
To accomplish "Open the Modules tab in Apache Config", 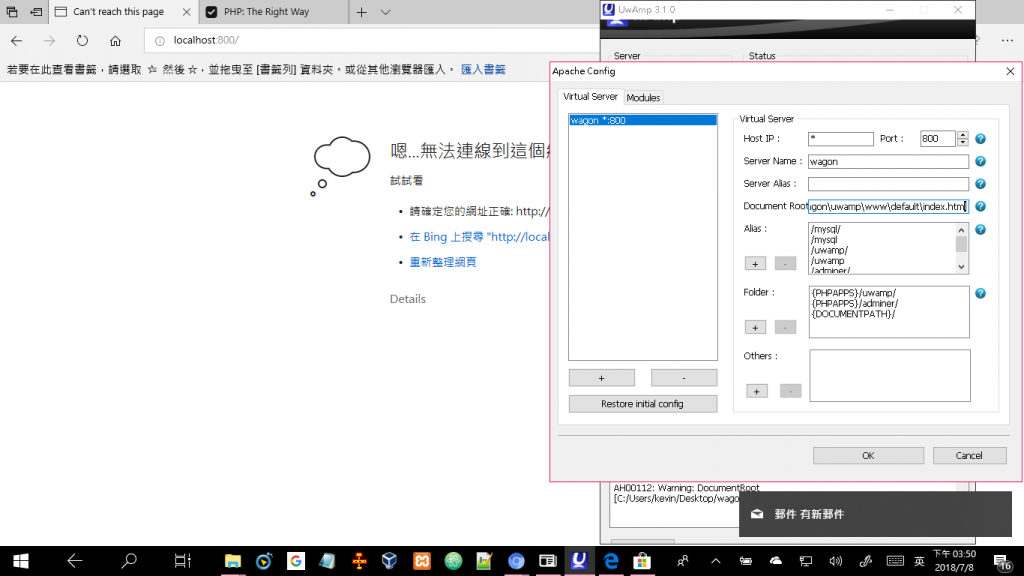I will [x=643, y=97].
